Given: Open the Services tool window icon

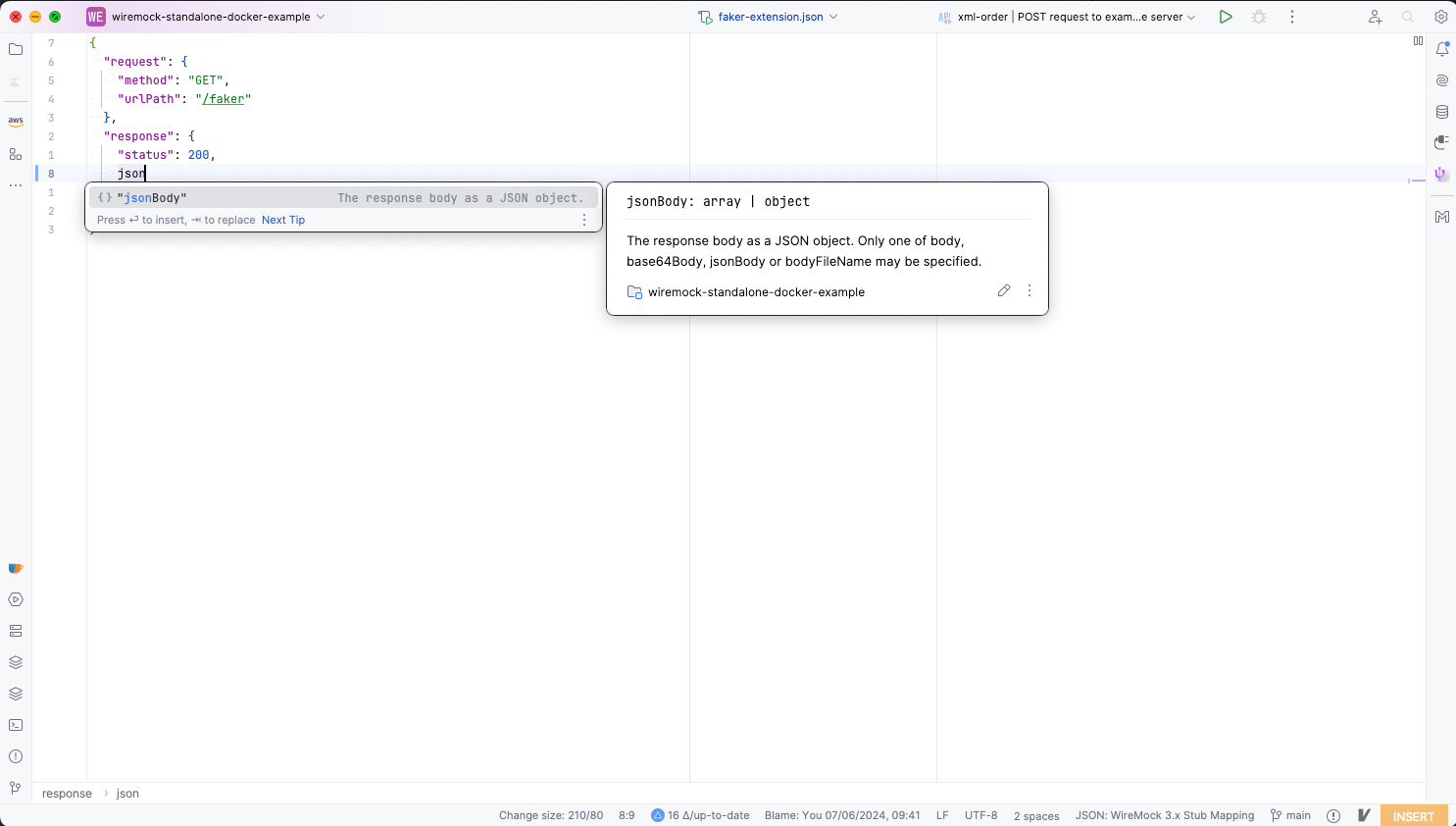Looking at the screenshot, I should [x=16, y=599].
